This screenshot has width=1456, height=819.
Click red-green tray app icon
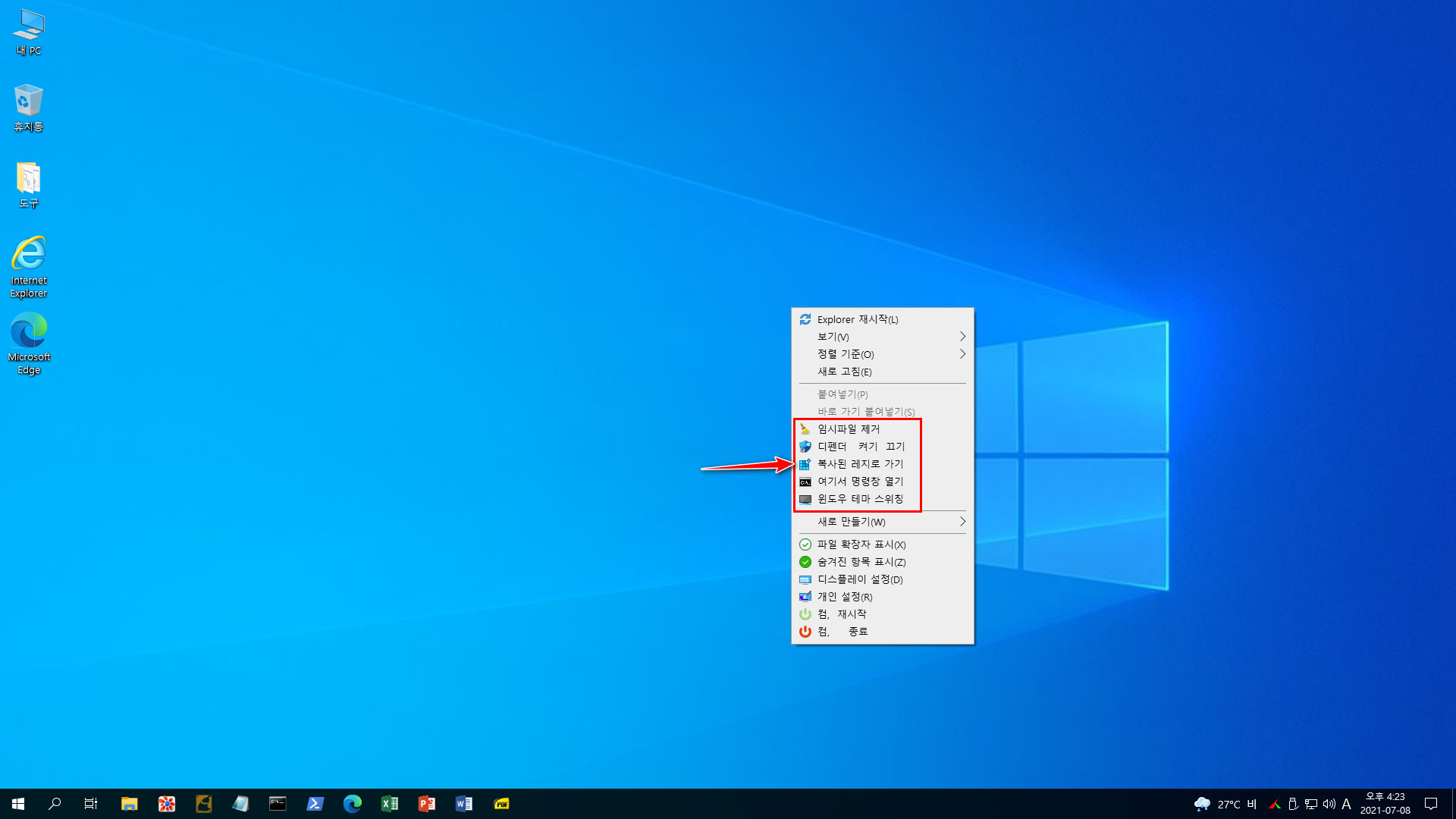[x=1275, y=805]
